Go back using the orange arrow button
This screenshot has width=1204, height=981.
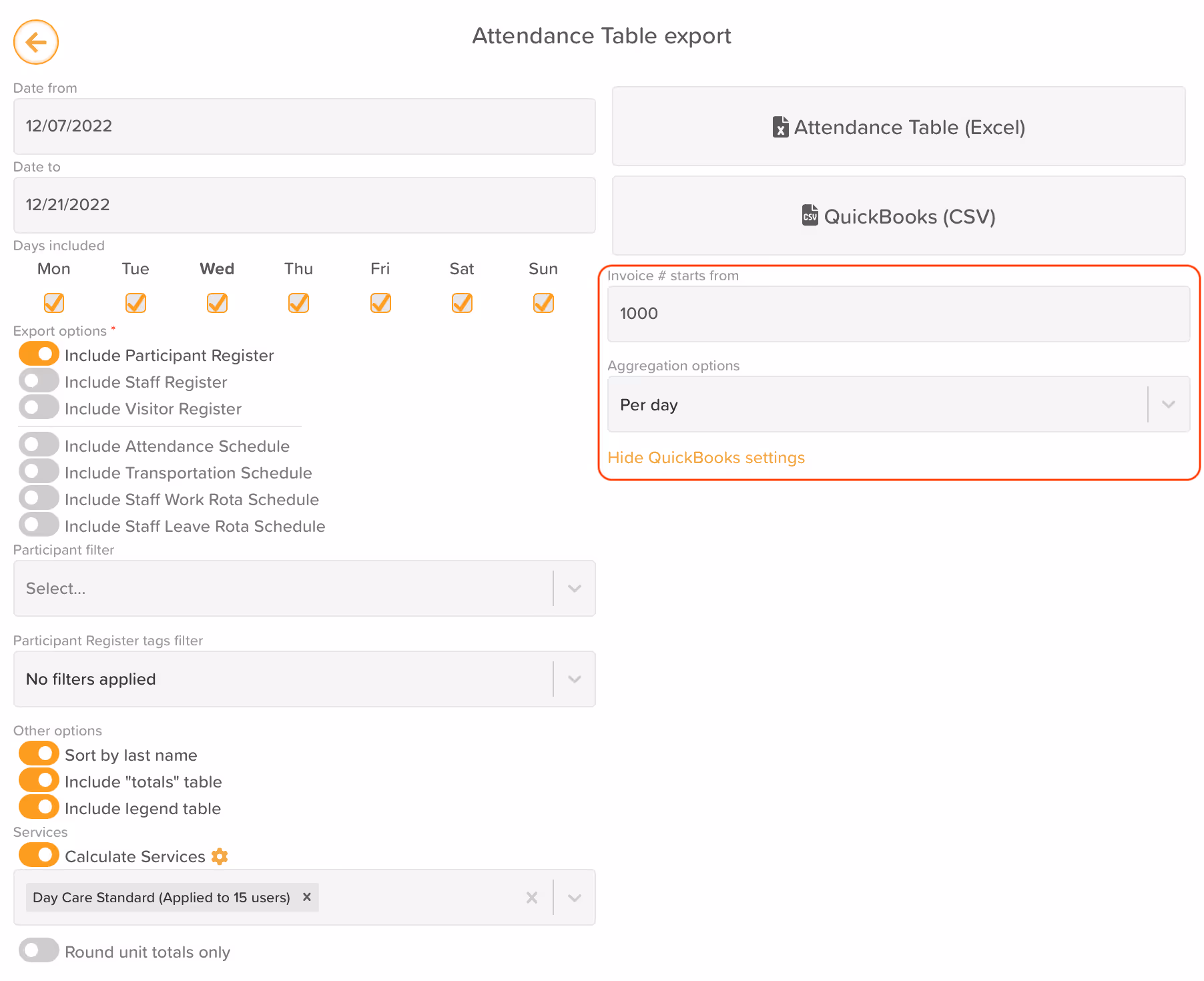[36, 42]
